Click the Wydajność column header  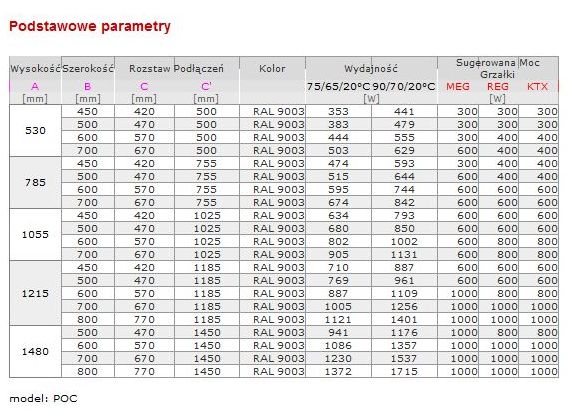[x=371, y=68]
